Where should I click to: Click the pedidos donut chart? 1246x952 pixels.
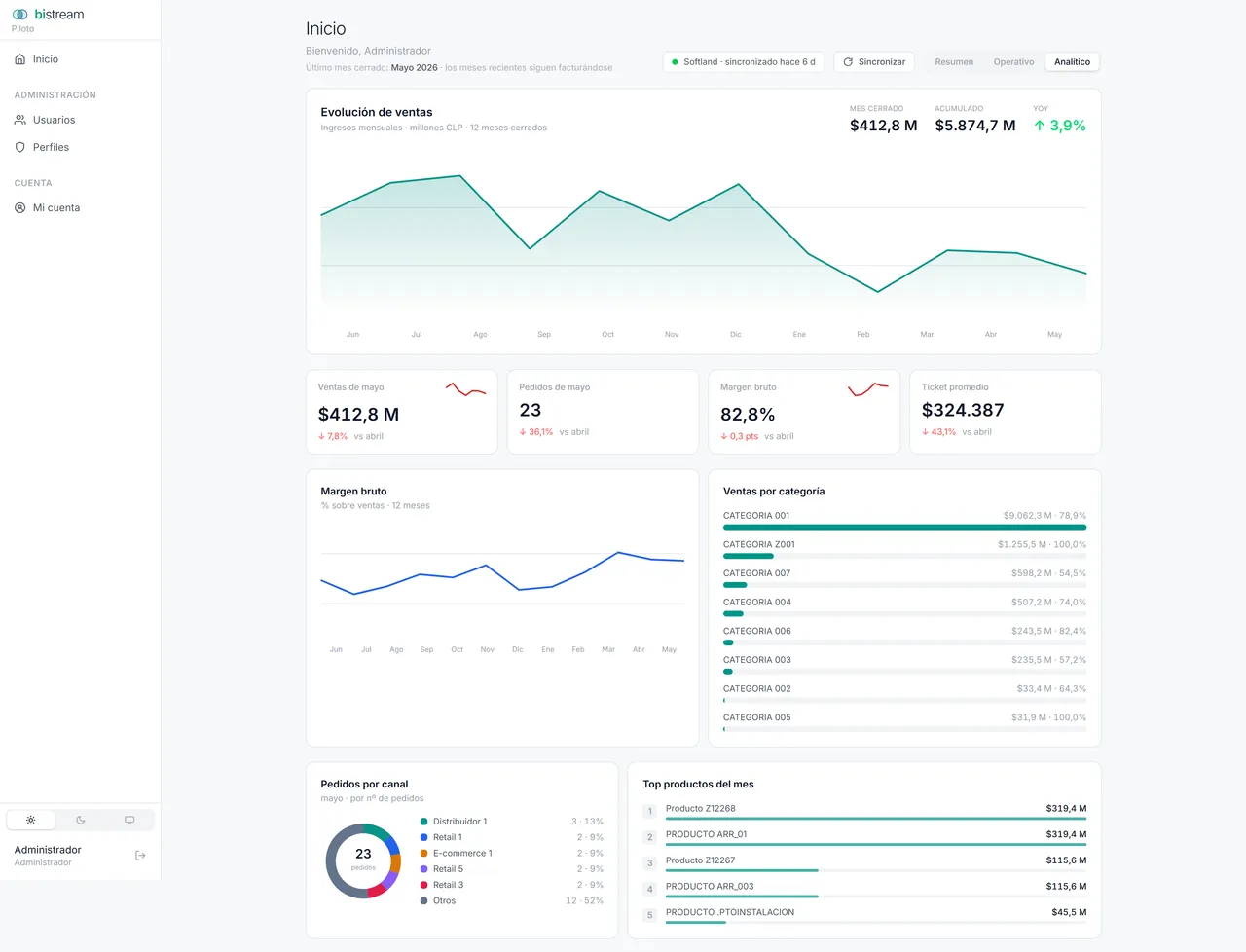click(x=363, y=860)
